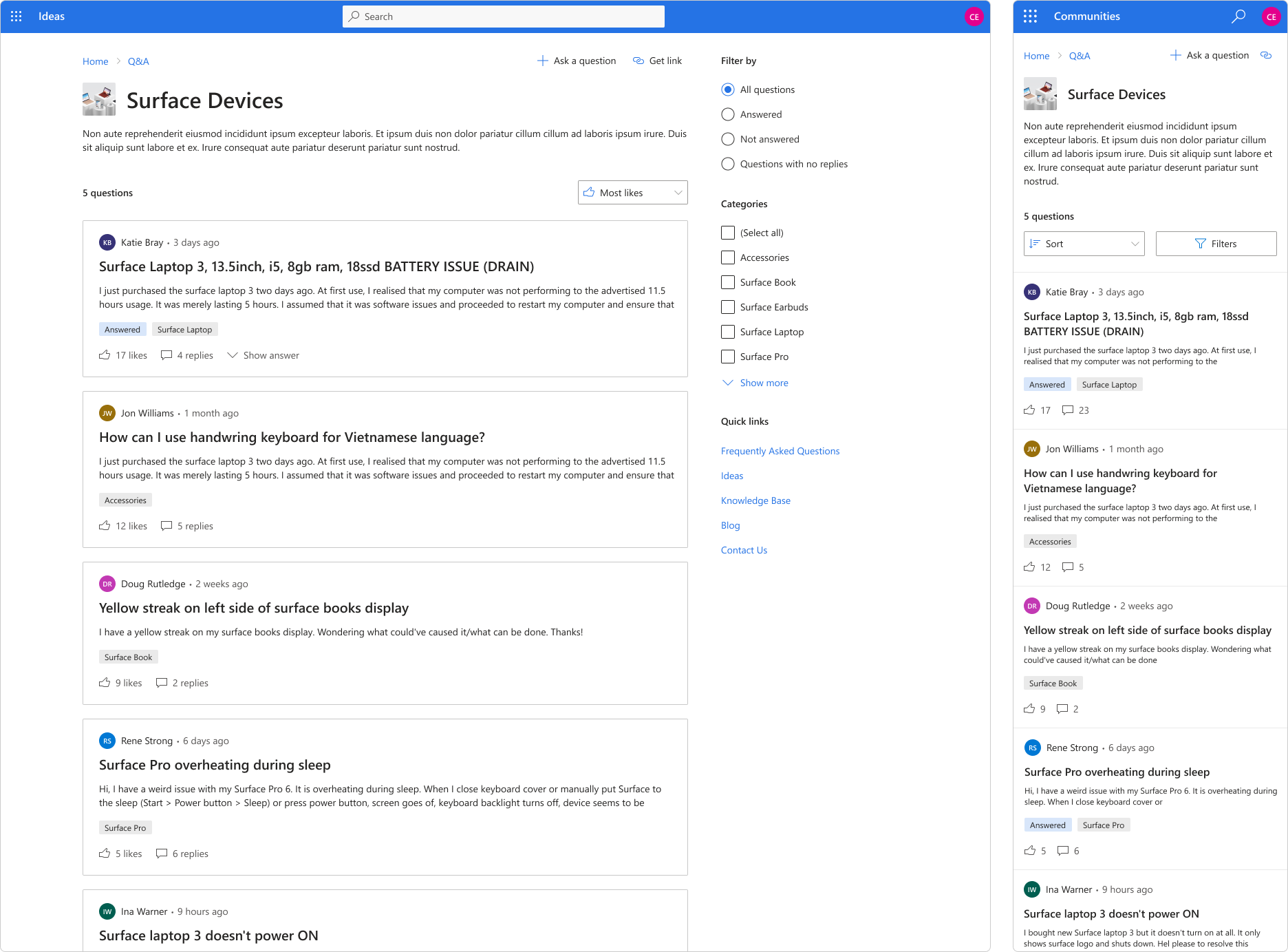Image resolution: width=1288 pixels, height=952 pixels.
Task: Go to Q&A breadcrumb in main page
Action: click(138, 61)
